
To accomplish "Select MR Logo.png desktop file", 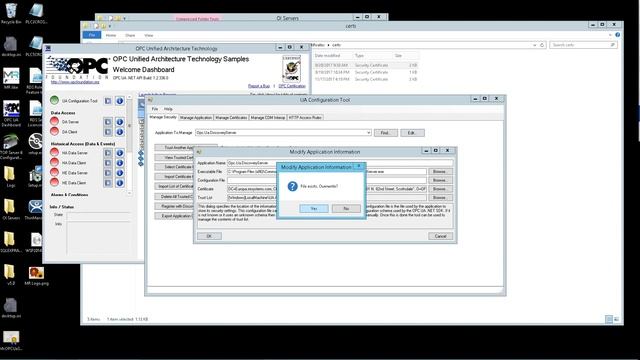I will click(x=36, y=276).
